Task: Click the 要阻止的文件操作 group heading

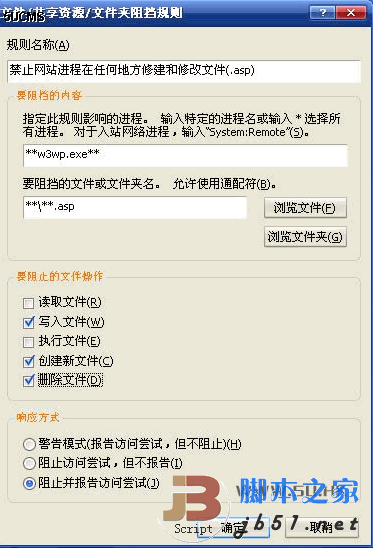Action: pos(60,276)
